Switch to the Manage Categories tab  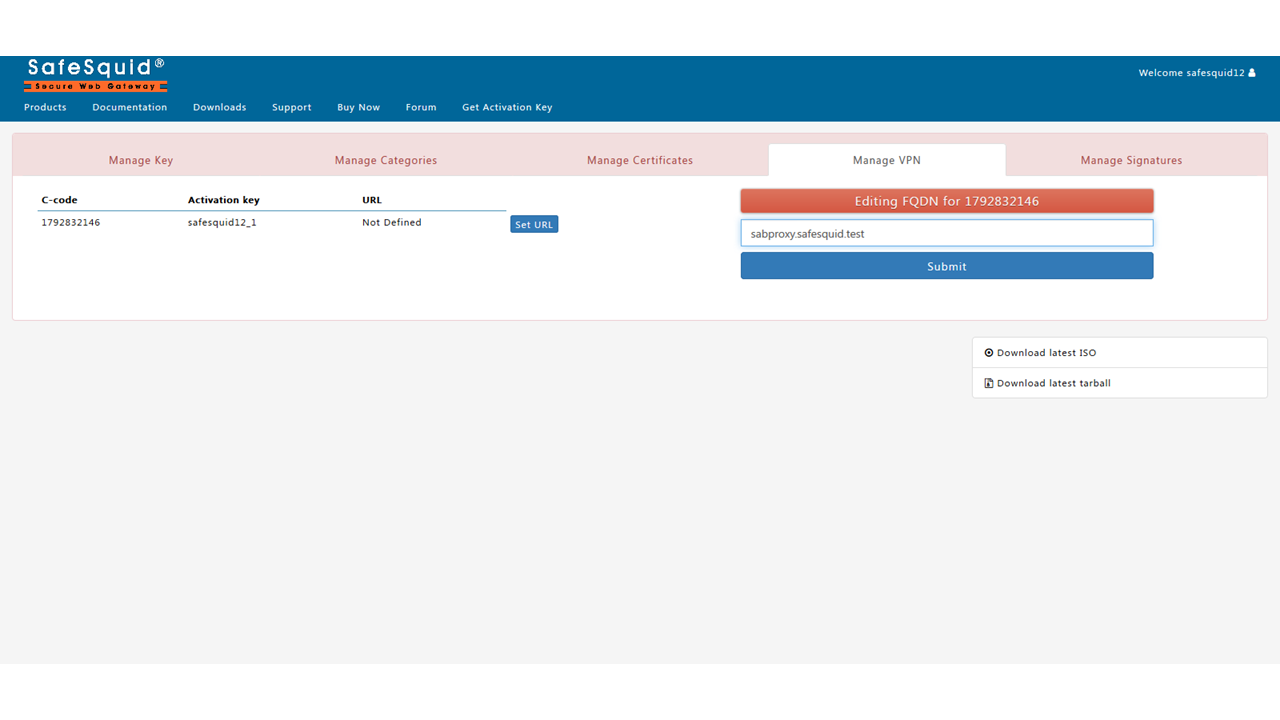click(x=386, y=160)
